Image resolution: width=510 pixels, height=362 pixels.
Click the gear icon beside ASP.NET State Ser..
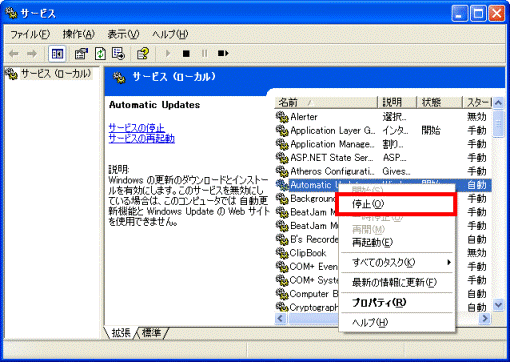pos(282,158)
